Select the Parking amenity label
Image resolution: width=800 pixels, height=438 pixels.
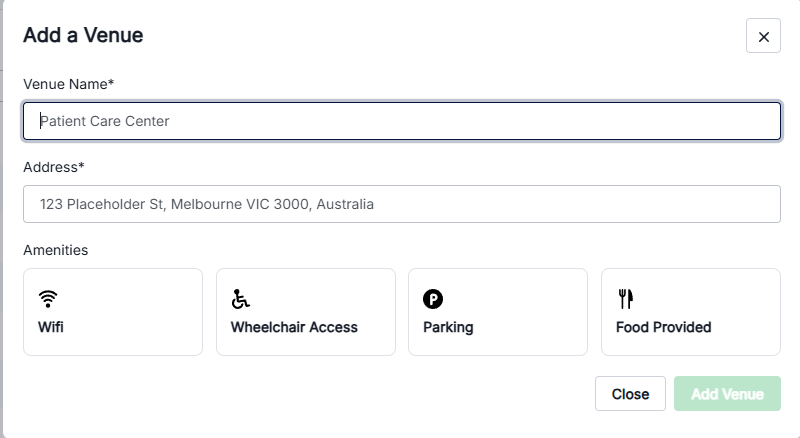(x=448, y=327)
